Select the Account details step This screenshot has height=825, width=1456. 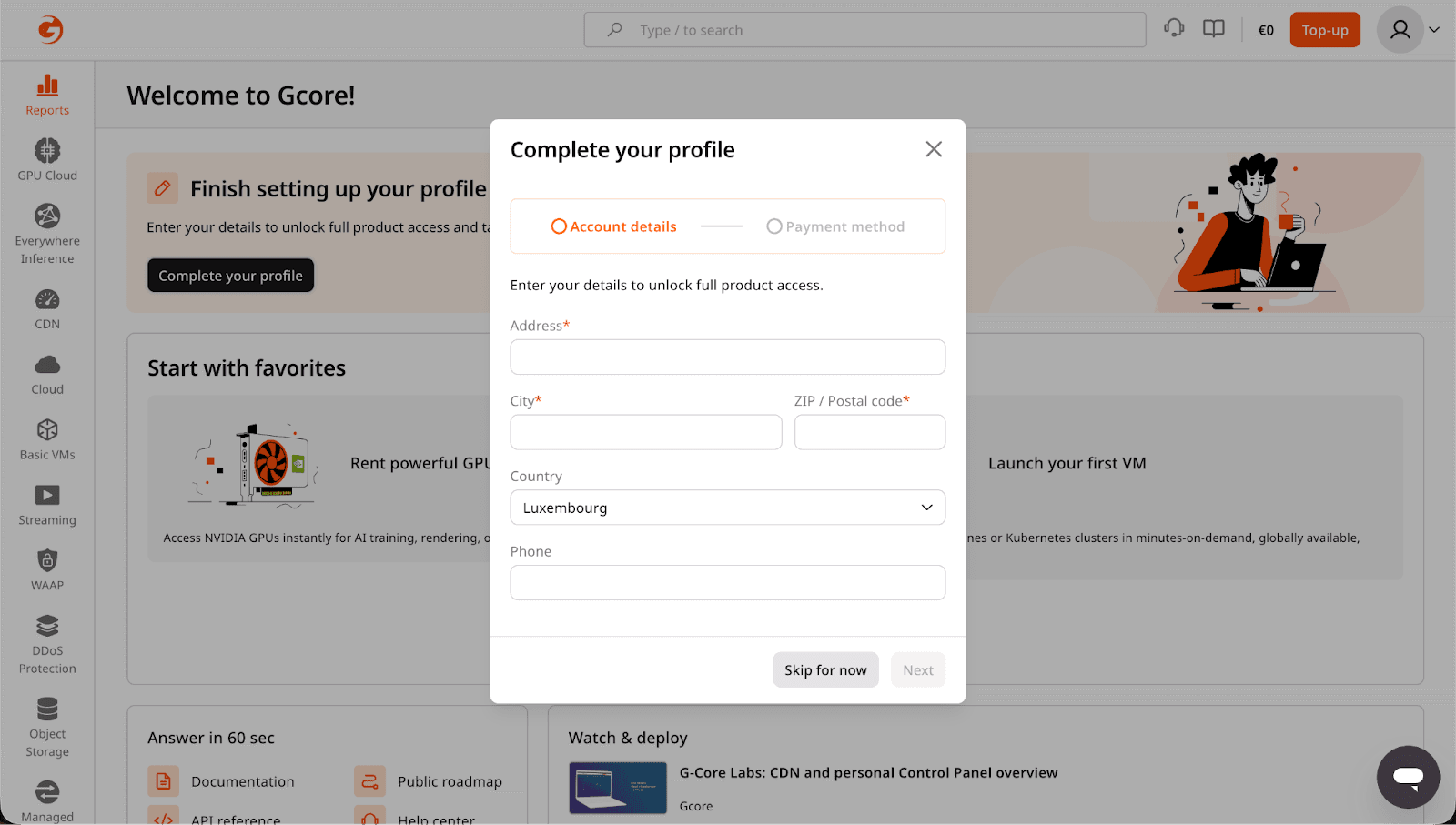(614, 226)
